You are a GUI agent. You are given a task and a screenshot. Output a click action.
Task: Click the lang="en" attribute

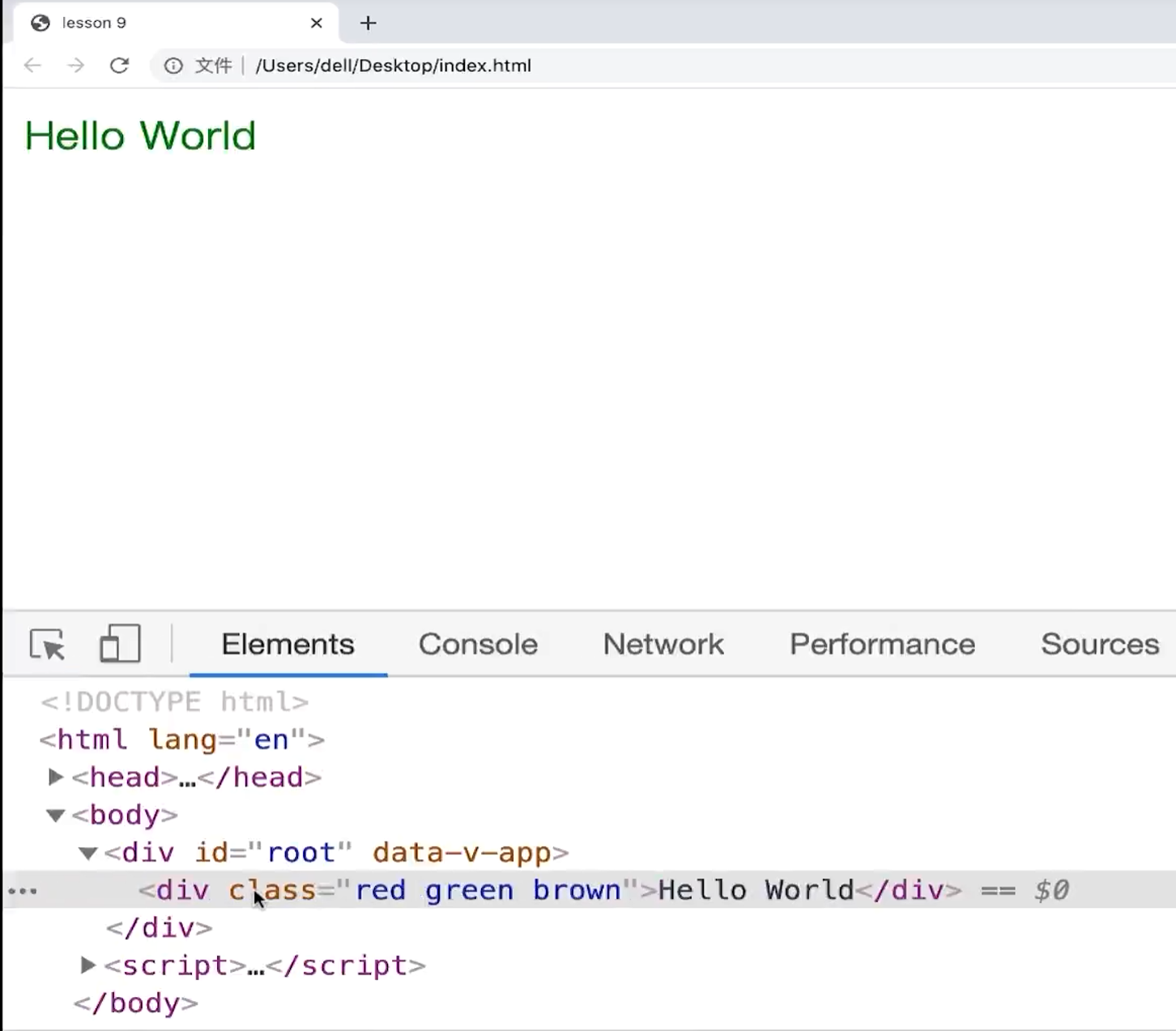pos(228,739)
